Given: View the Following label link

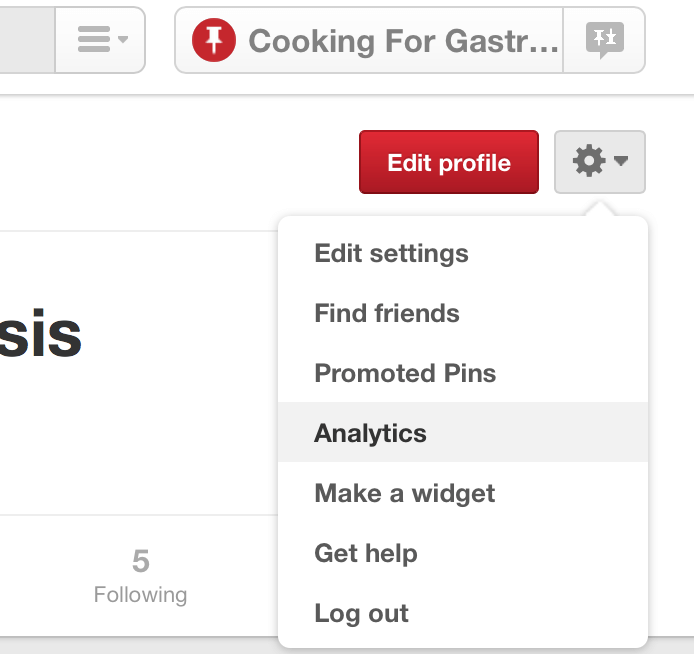Looking at the screenshot, I should 140,595.
